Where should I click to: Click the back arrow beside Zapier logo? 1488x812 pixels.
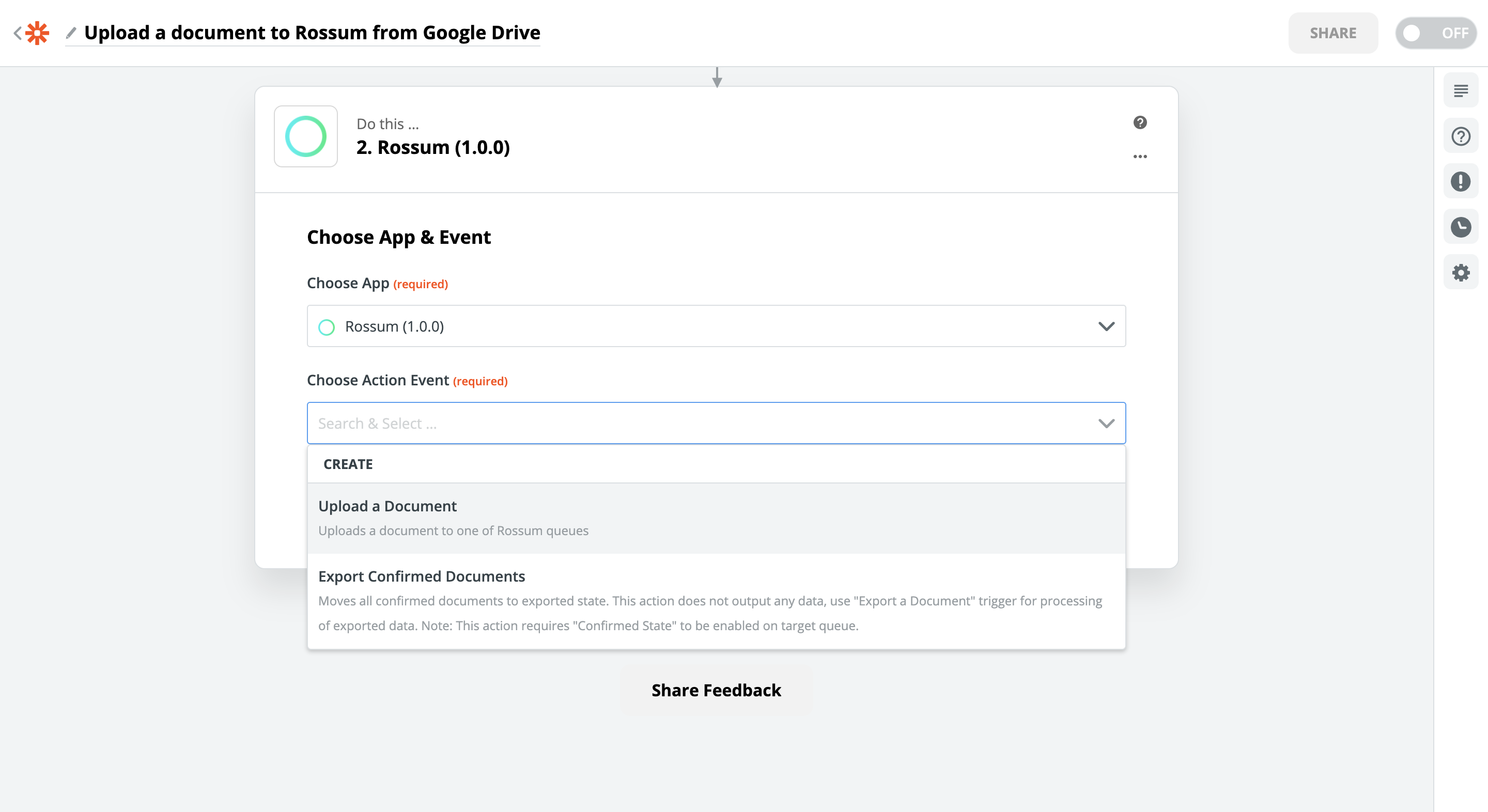[18, 33]
